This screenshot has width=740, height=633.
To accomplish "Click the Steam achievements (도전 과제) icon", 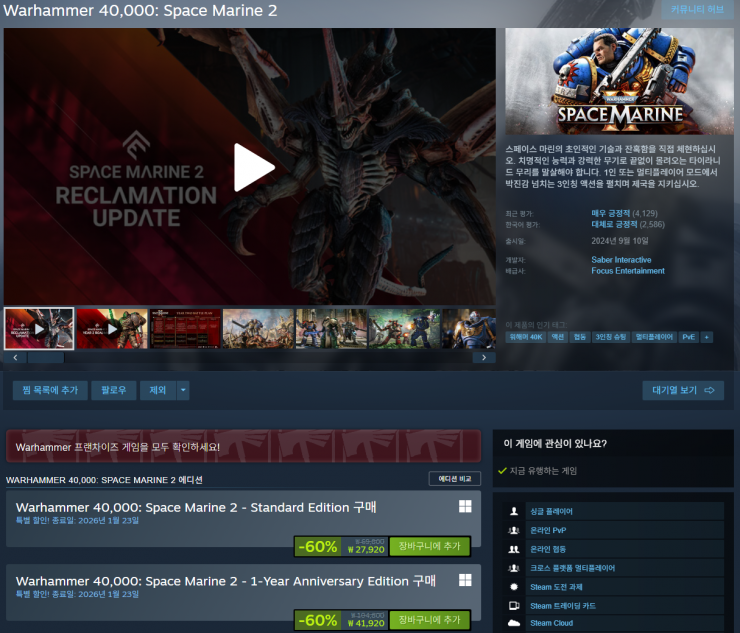I will point(514,586).
